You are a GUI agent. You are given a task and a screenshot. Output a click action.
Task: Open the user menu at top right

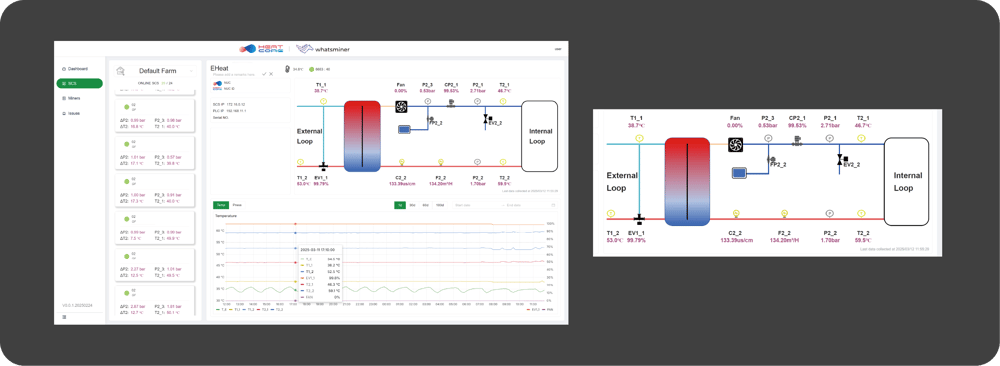click(557, 48)
